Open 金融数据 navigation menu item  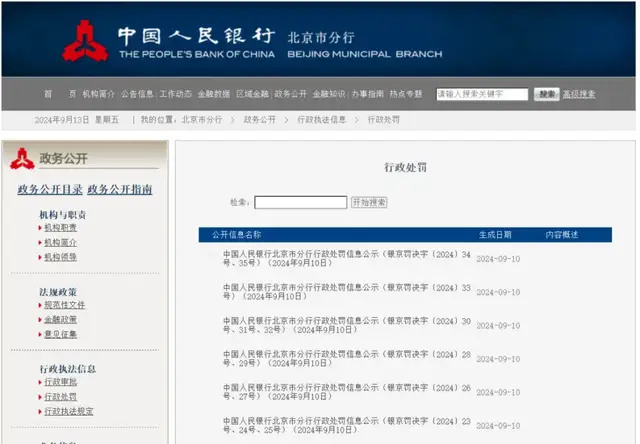(x=214, y=94)
